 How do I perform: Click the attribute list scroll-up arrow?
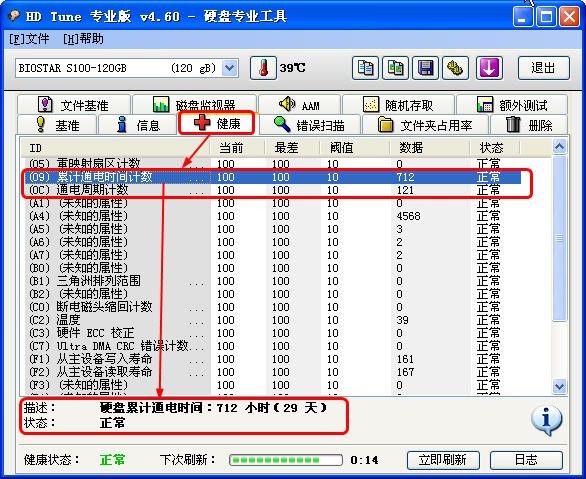pos(559,147)
